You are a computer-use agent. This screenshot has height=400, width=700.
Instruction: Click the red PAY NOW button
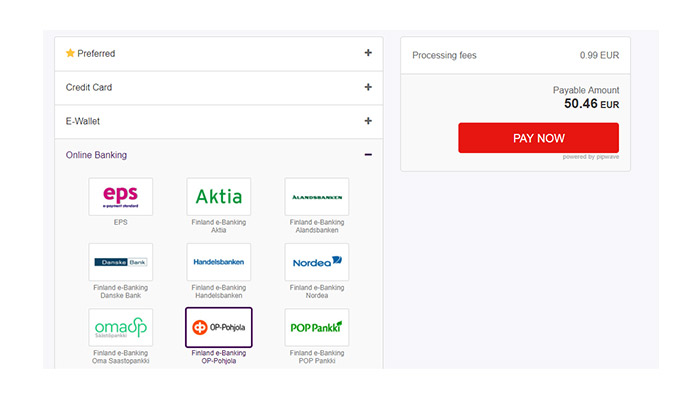coord(538,138)
